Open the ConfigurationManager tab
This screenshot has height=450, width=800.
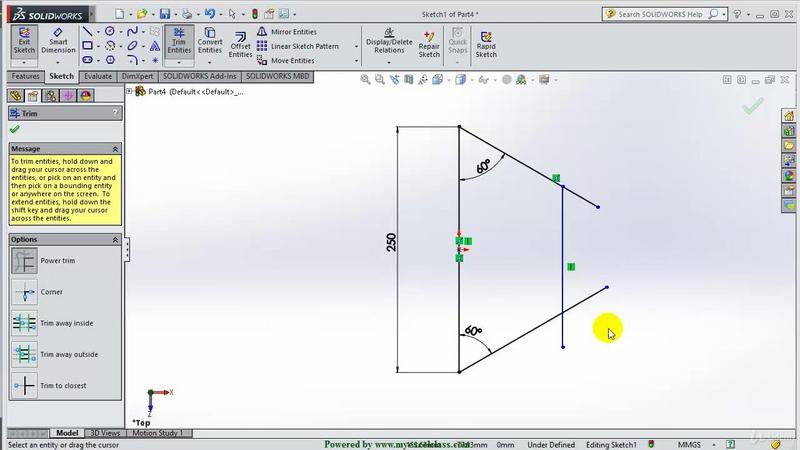pyautogui.click(x=51, y=95)
